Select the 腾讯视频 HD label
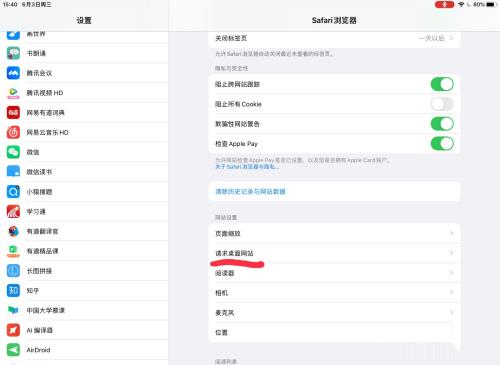The image size is (500, 365). click(x=45, y=93)
